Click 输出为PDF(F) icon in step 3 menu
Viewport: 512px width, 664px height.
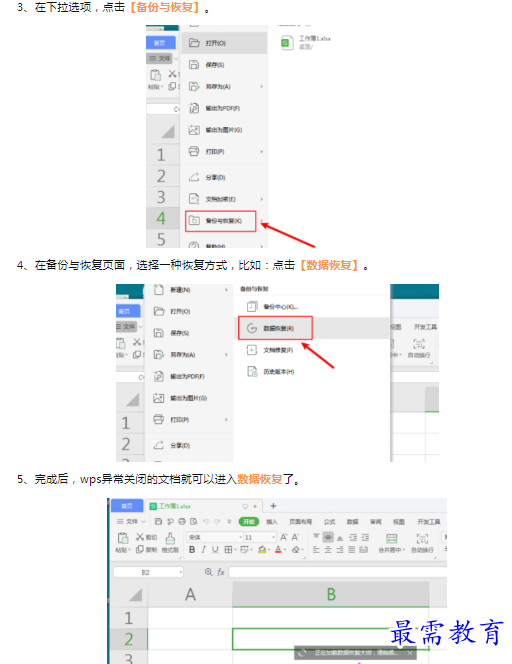[194, 108]
